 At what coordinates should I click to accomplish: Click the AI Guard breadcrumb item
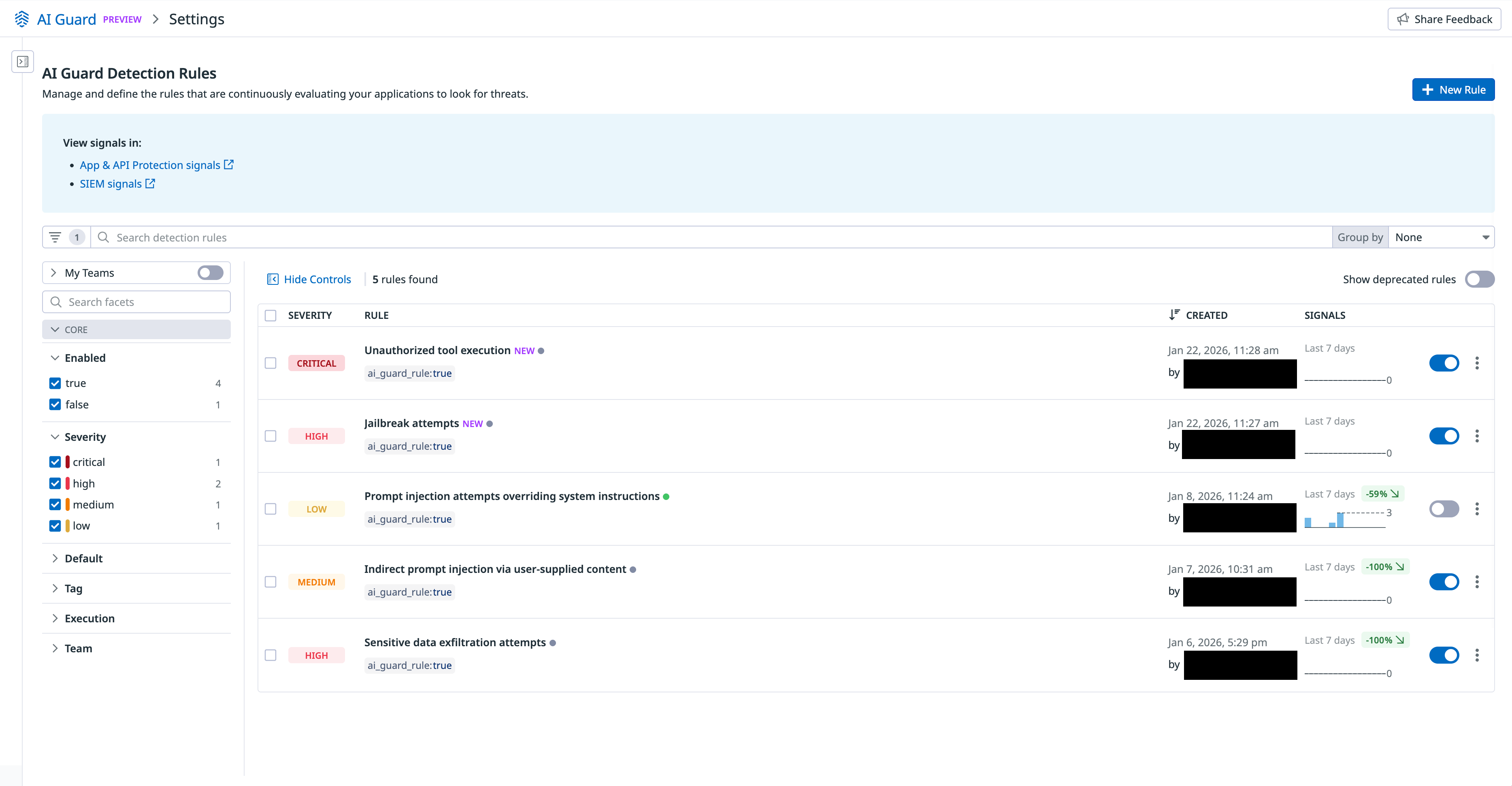point(66,19)
